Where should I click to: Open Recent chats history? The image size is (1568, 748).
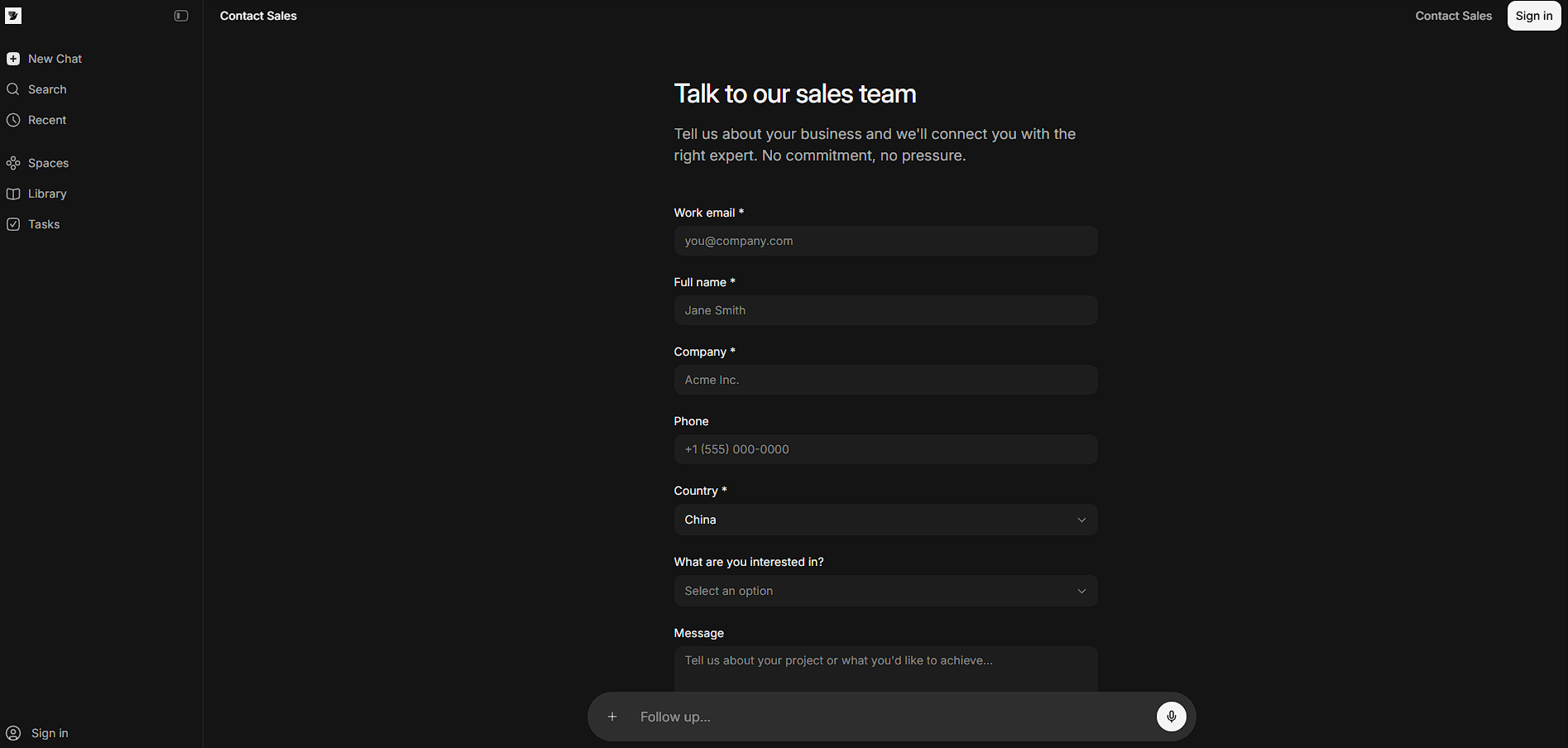coord(47,120)
